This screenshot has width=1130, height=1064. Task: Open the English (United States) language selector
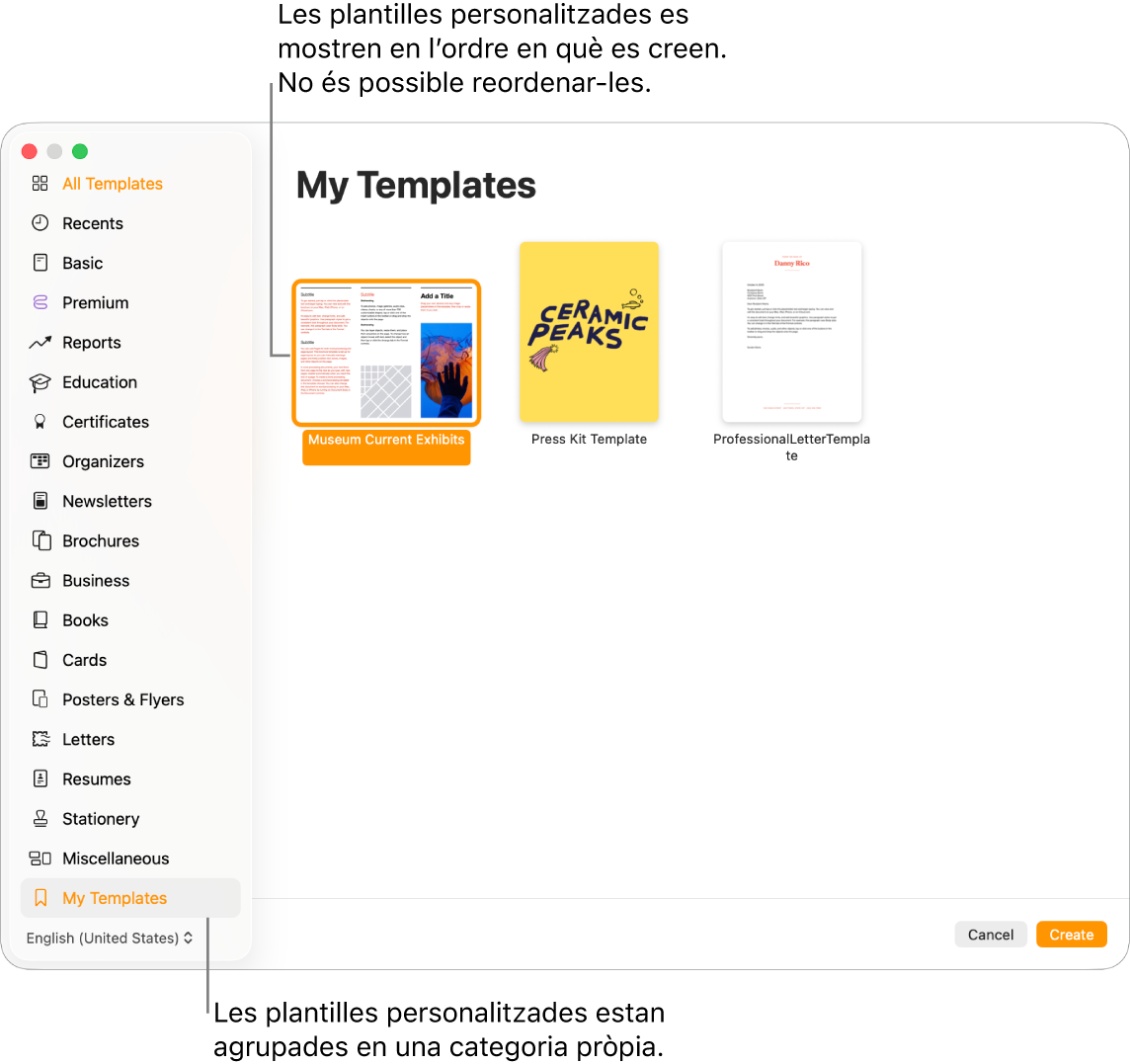109,938
